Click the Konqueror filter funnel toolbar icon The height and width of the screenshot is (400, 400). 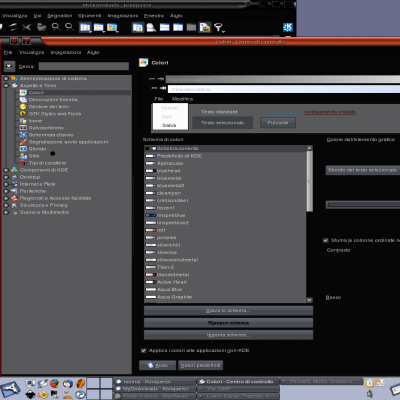[x=219, y=27]
